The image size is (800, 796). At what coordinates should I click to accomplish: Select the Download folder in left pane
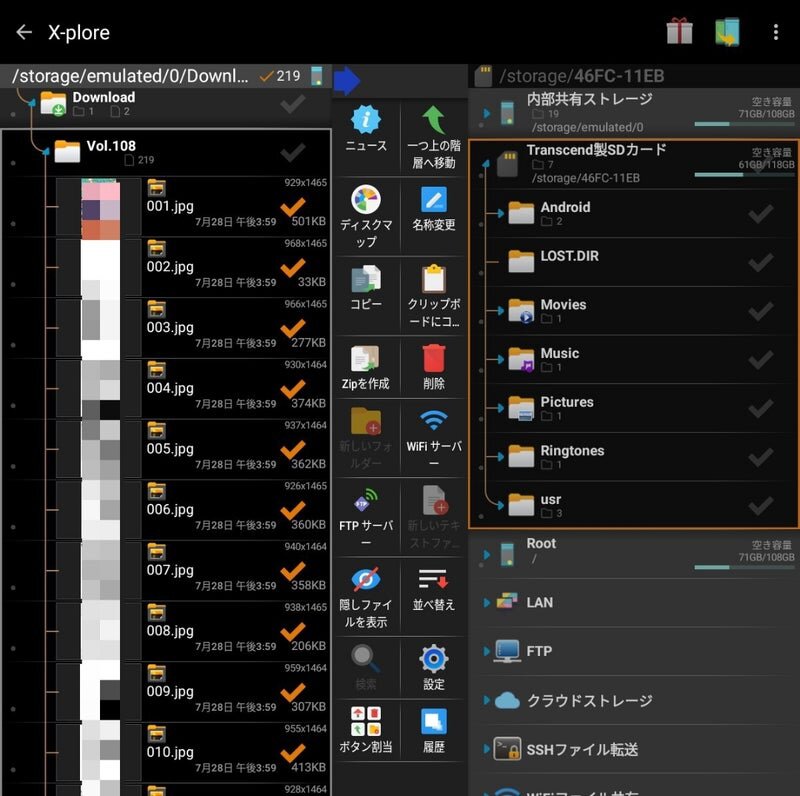click(166, 105)
